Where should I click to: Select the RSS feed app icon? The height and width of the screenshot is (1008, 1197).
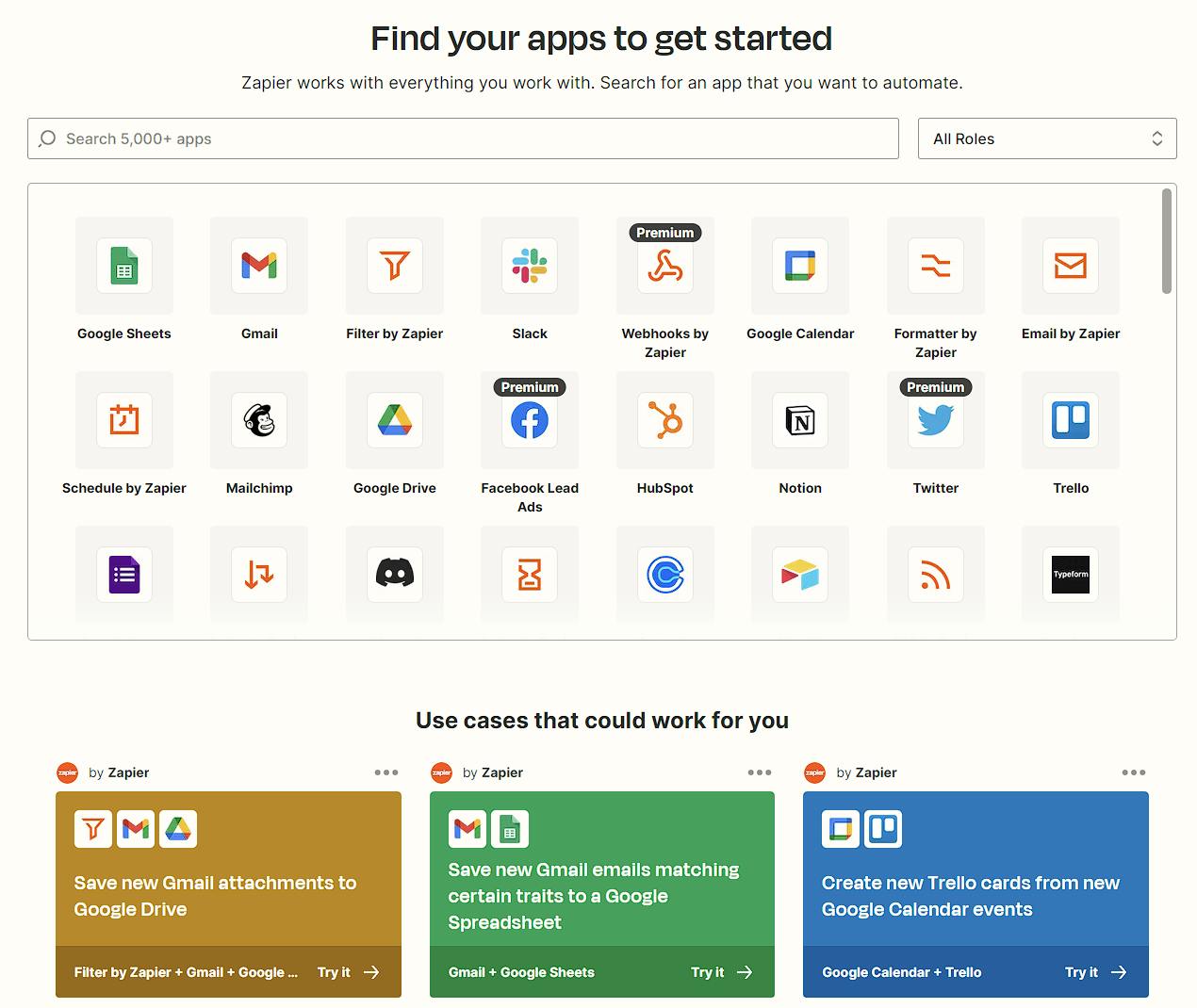936,575
